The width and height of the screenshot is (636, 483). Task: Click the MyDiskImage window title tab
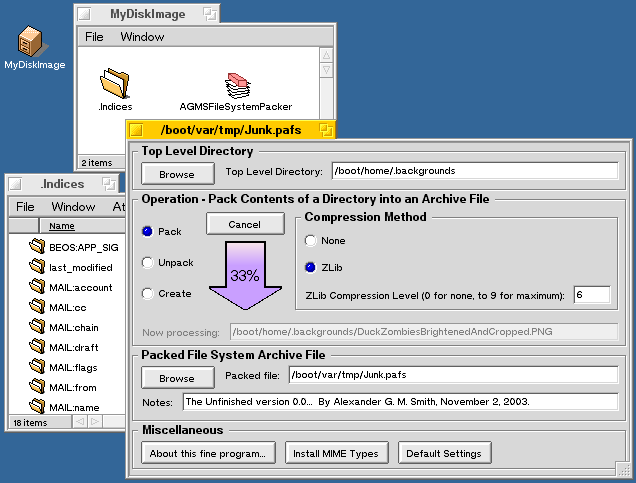[x=148, y=14]
